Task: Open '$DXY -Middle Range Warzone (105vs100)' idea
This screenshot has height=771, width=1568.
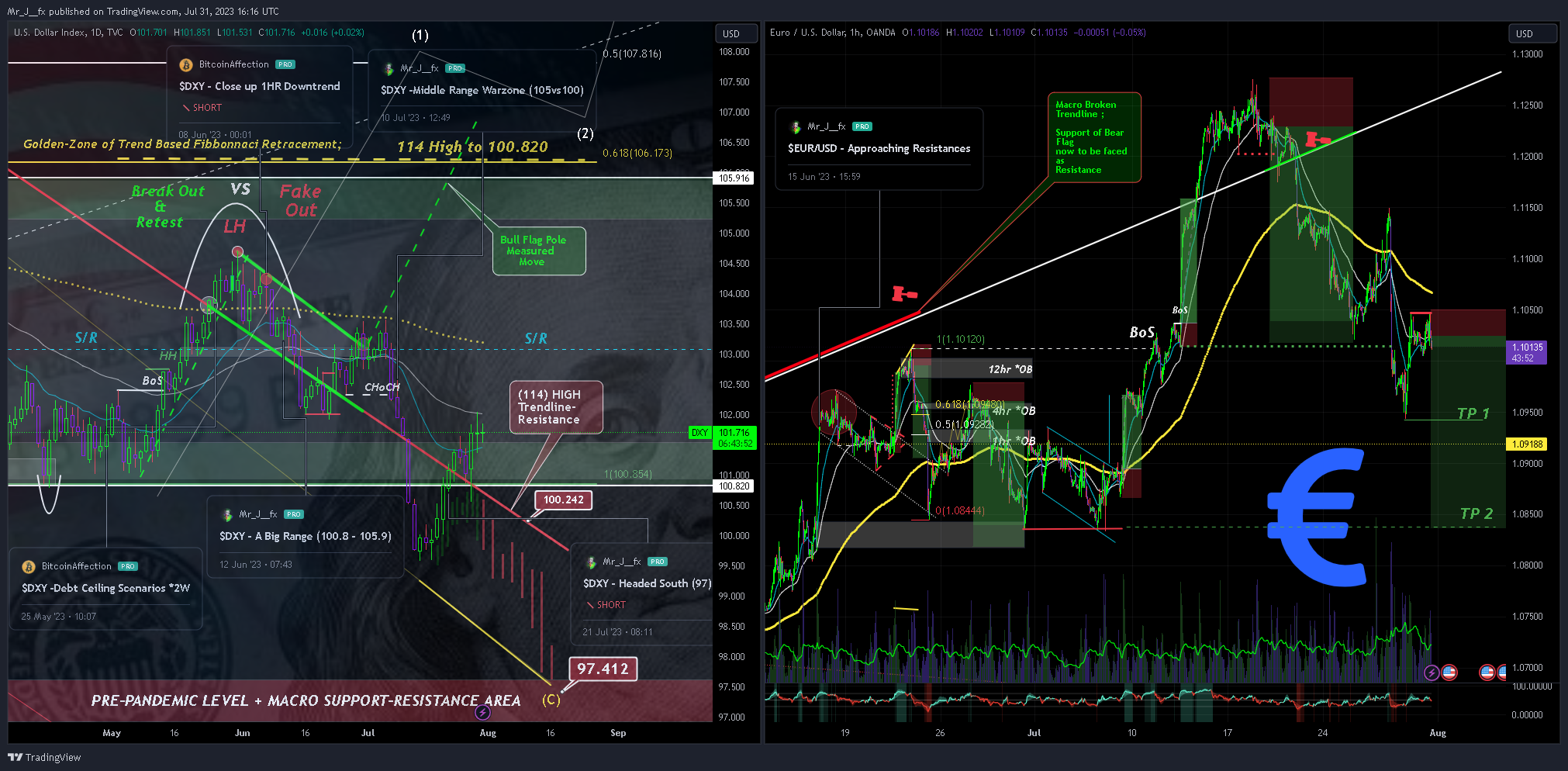Action: tap(482, 90)
